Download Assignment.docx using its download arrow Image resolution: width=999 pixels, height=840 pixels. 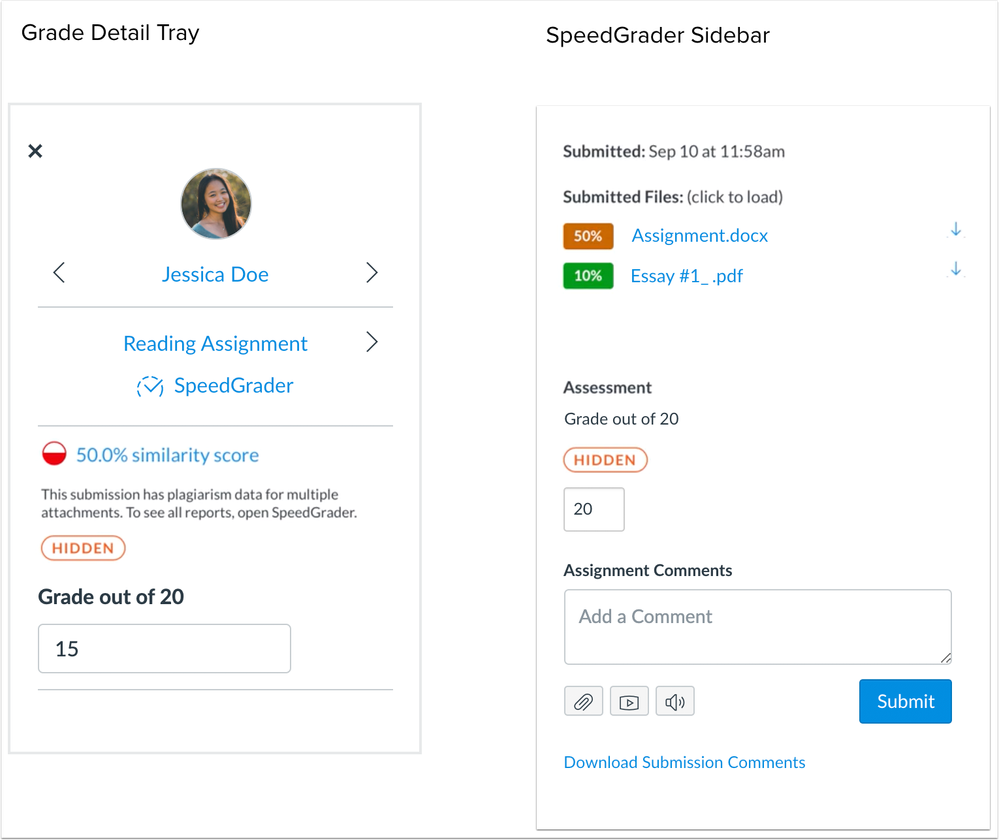pyautogui.click(x=955, y=229)
